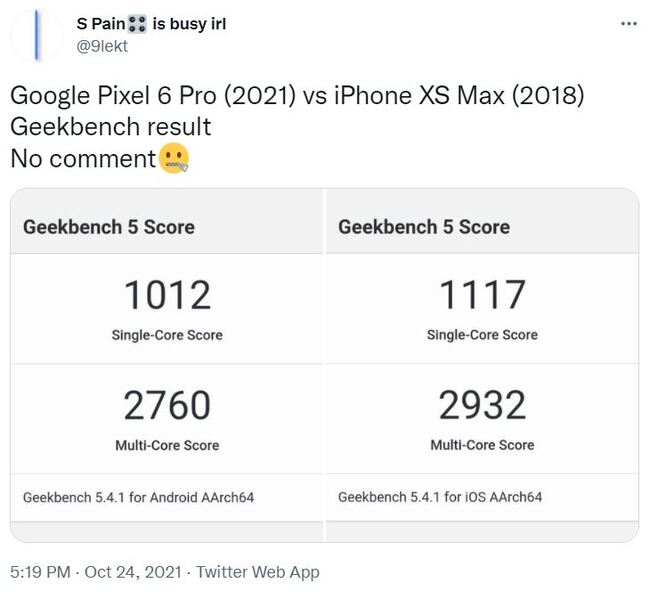The image size is (650, 591).
Task: Select the 2932 multi-core score
Action: point(482,406)
